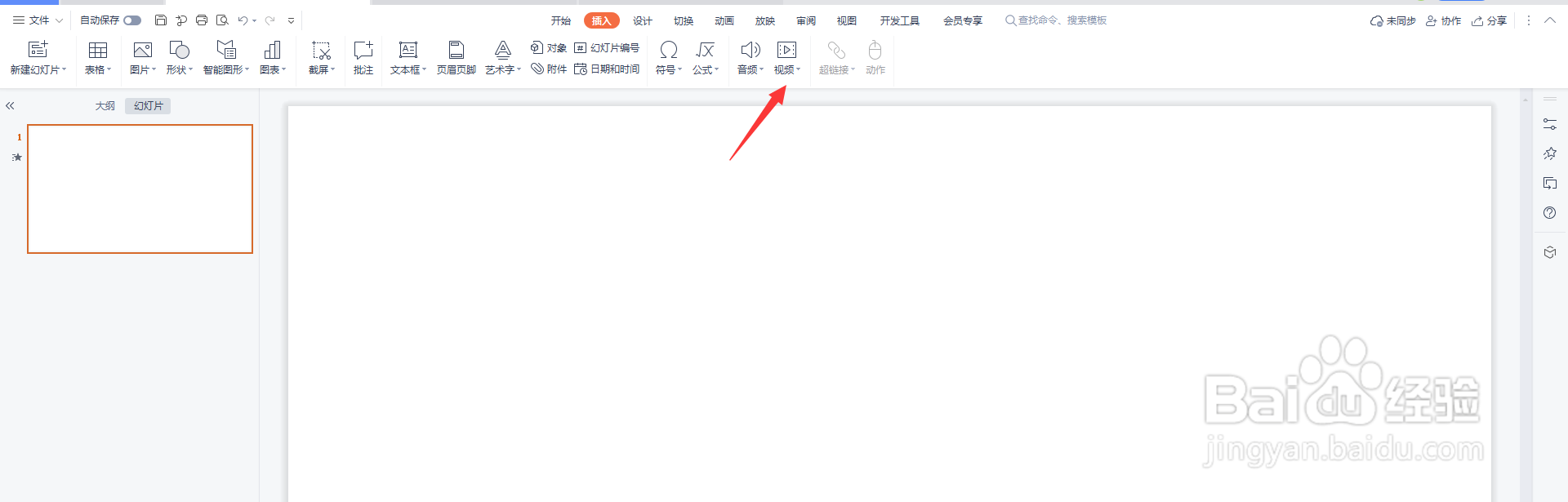The width and height of the screenshot is (1568, 502).
Task: Expand the 截屏 screenshot dropdown
Action: (x=333, y=69)
